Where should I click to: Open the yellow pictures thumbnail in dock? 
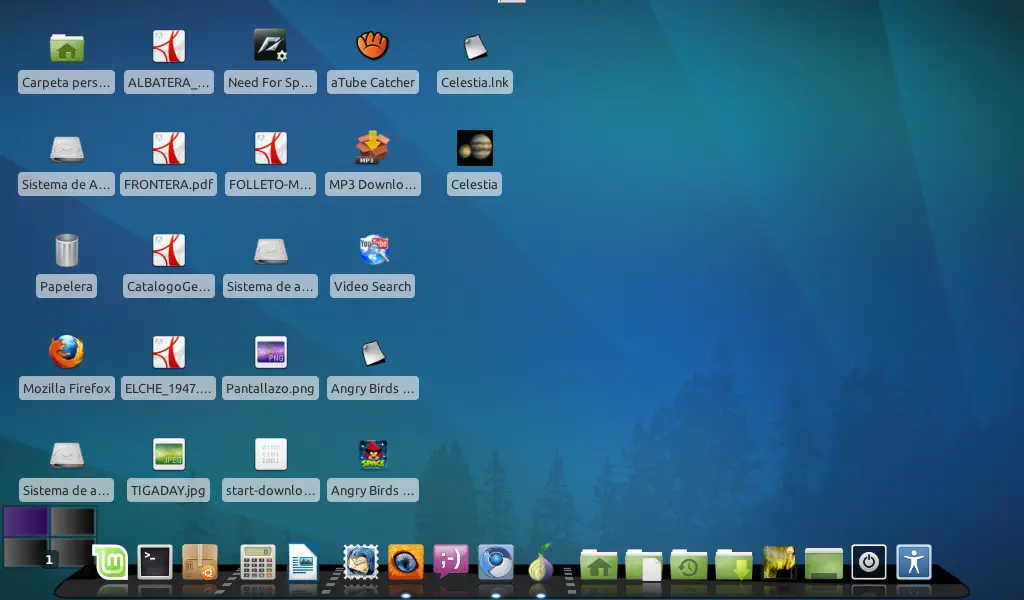tap(778, 561)
